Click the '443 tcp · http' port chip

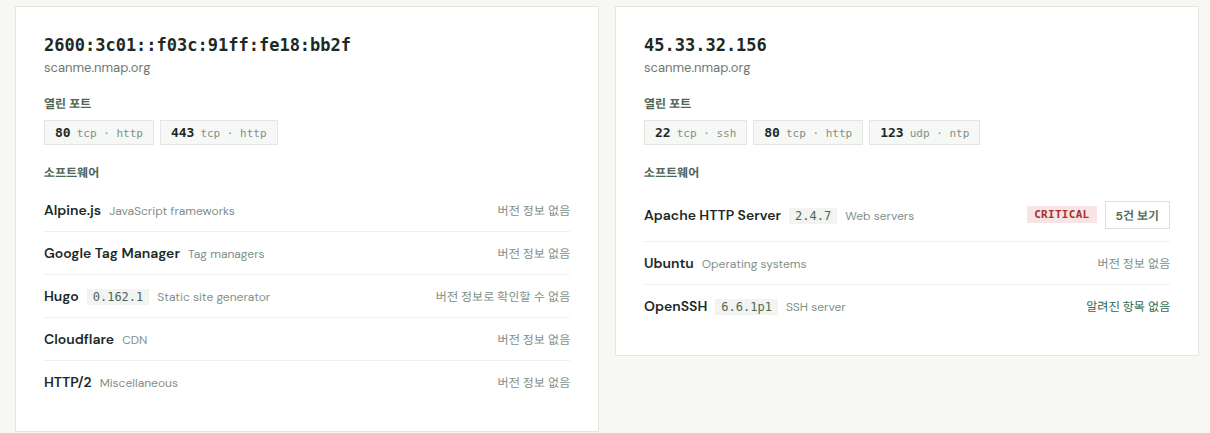(219, 133)
